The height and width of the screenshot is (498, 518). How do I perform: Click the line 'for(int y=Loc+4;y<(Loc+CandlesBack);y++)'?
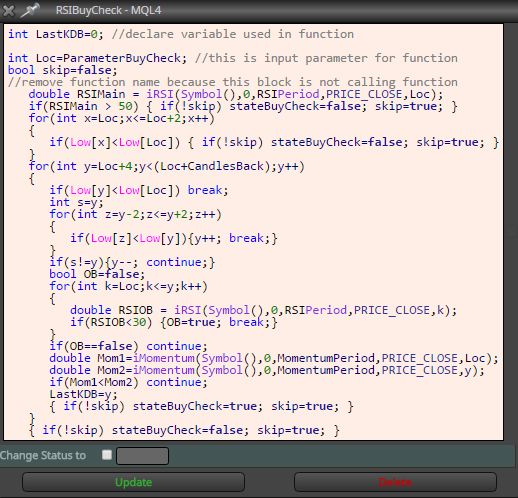(x=167, y=166)
